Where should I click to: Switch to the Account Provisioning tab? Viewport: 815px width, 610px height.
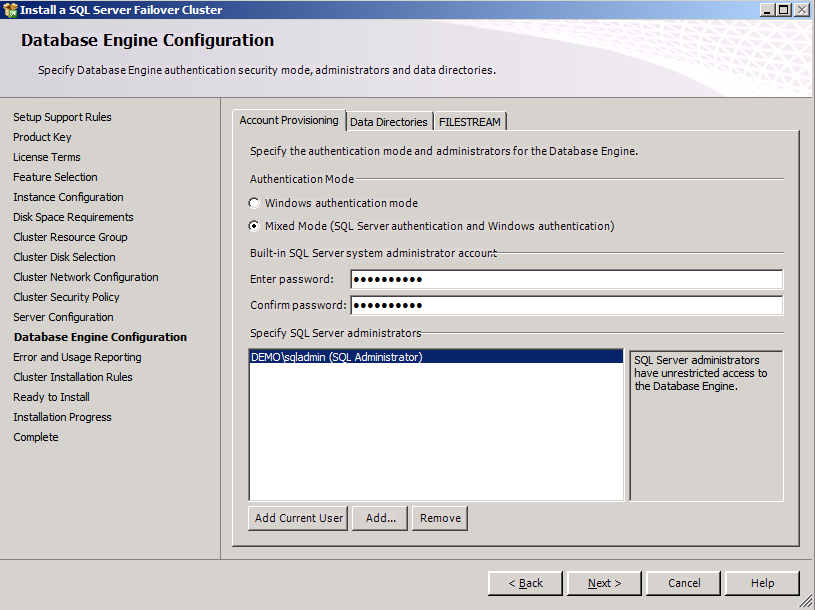coord(289,121)
